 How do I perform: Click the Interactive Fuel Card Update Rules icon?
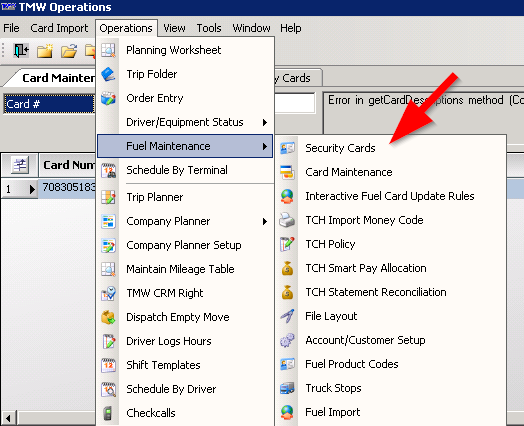tap(287, 196)
